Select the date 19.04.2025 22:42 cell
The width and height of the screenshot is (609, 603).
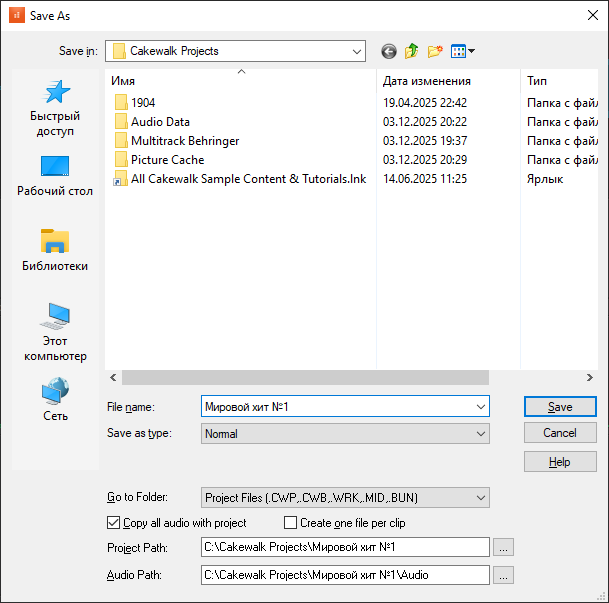[425, 103]
